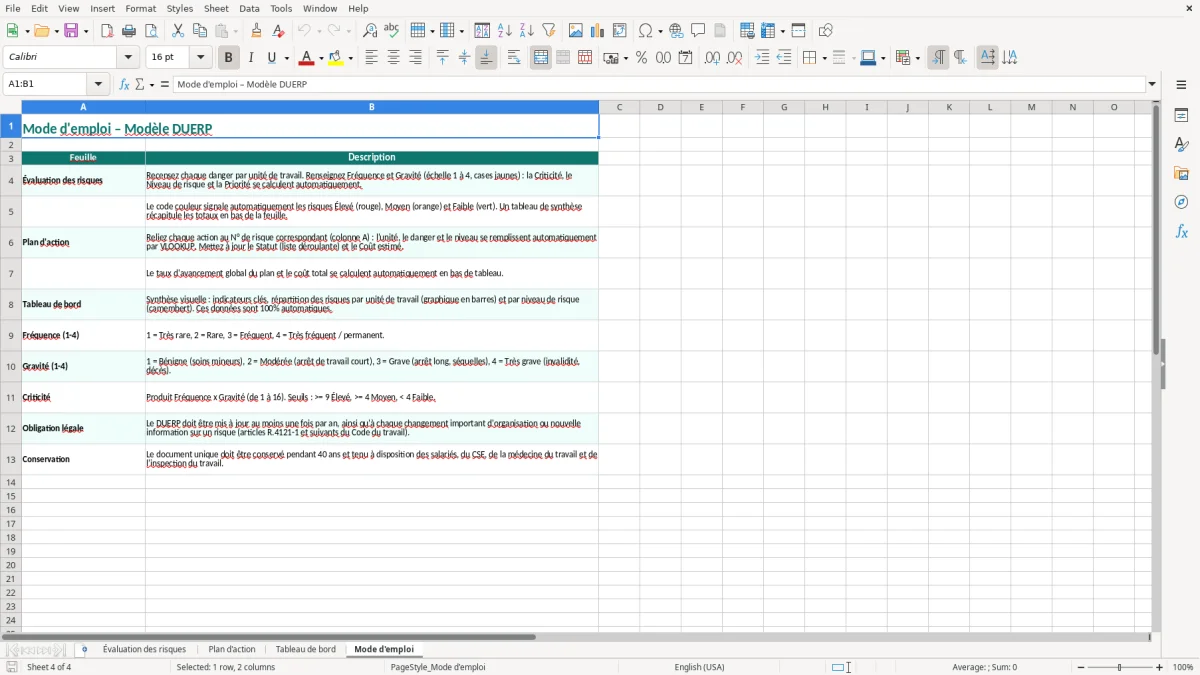Open Find and Replace

[370, 31]
